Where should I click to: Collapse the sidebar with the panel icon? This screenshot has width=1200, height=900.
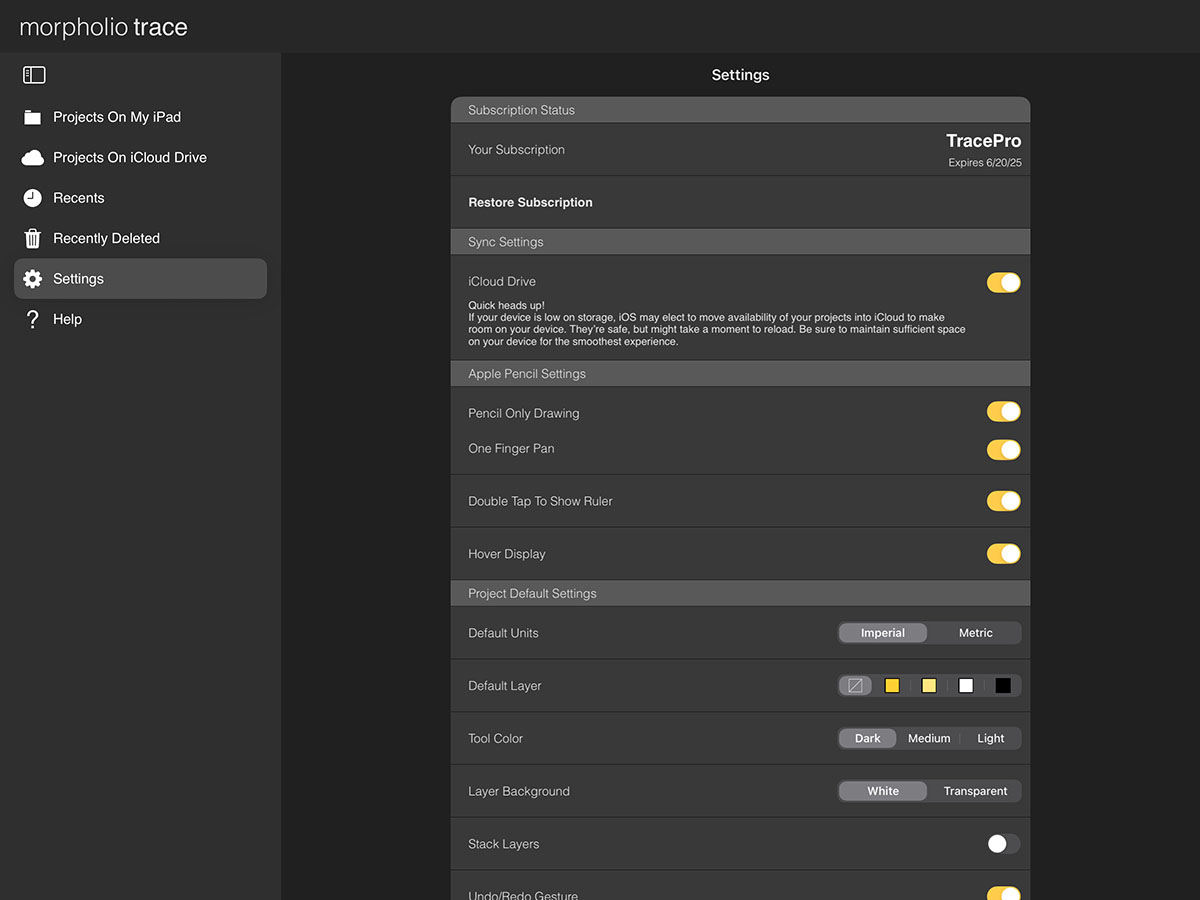click(34, 75)
